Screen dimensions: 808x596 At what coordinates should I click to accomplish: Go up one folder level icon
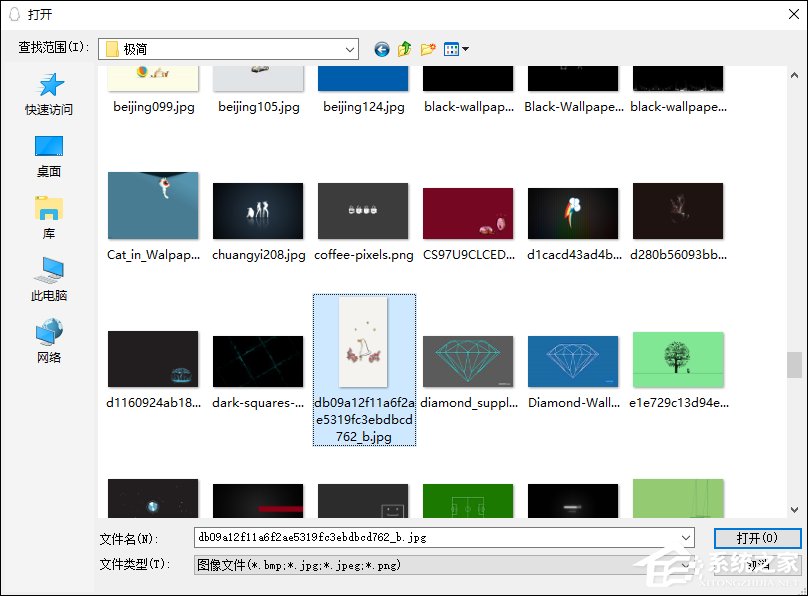403,48
